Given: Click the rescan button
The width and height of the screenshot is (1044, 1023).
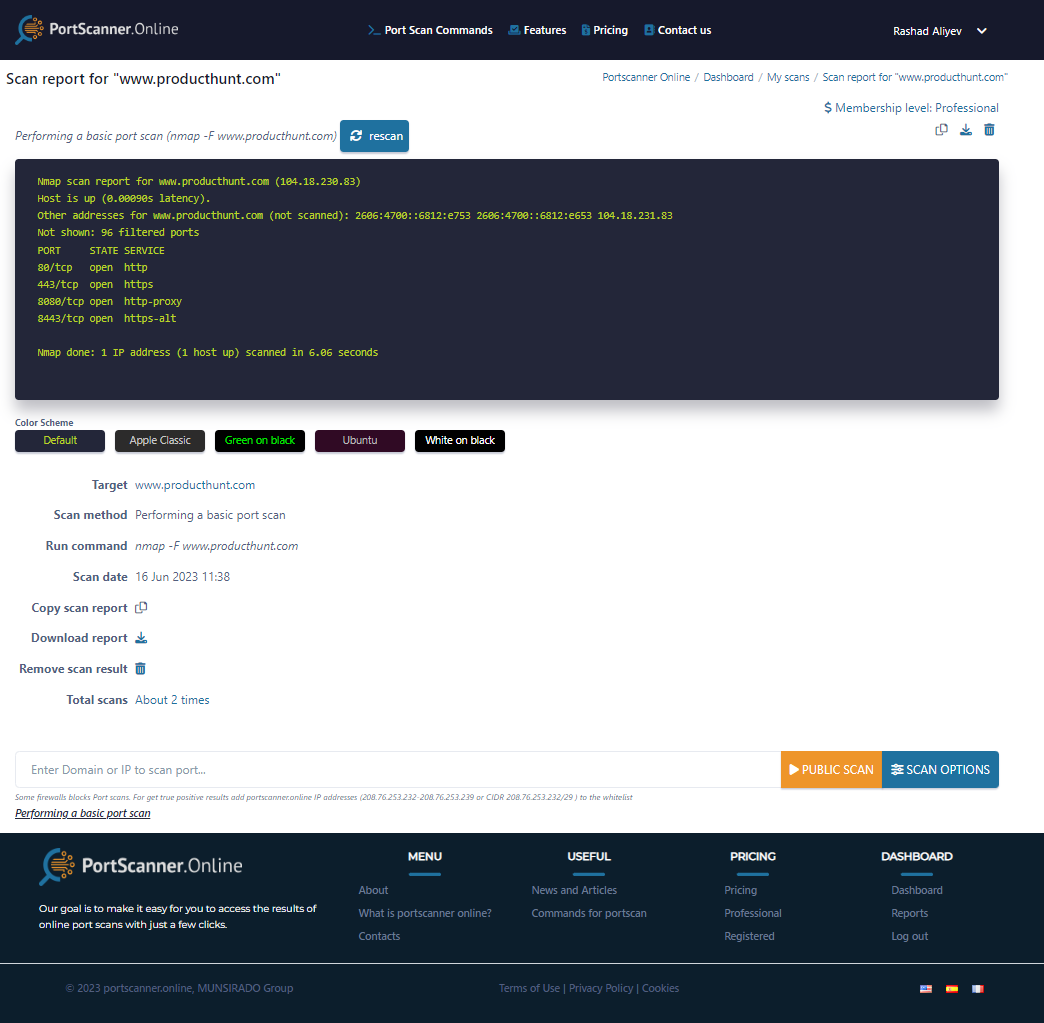Looking at the screenshot, I should 374,136.
